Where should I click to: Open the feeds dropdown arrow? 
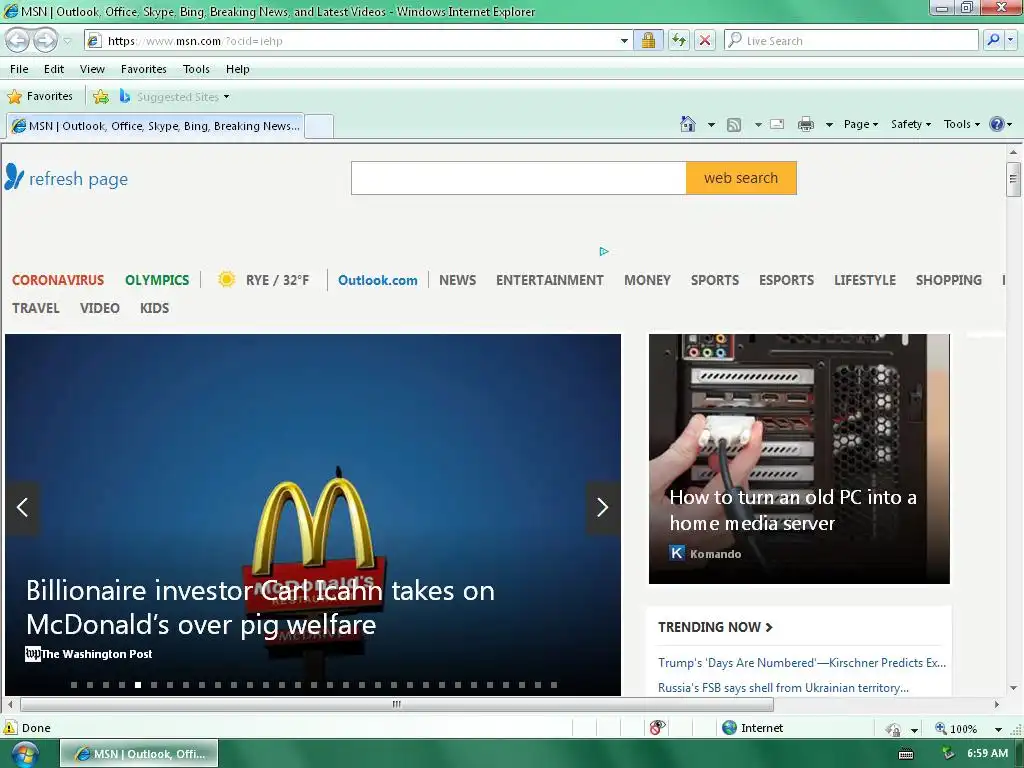758,124
